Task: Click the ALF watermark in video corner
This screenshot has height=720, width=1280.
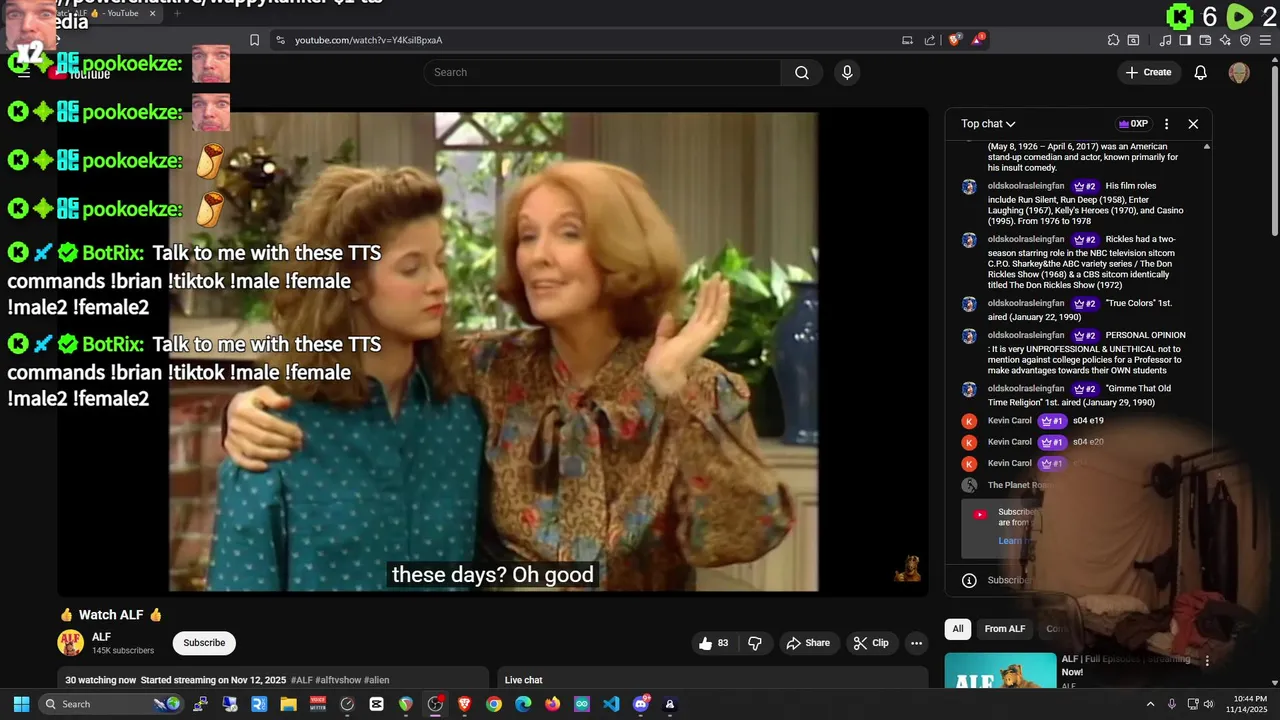Action: click(907, 570)
